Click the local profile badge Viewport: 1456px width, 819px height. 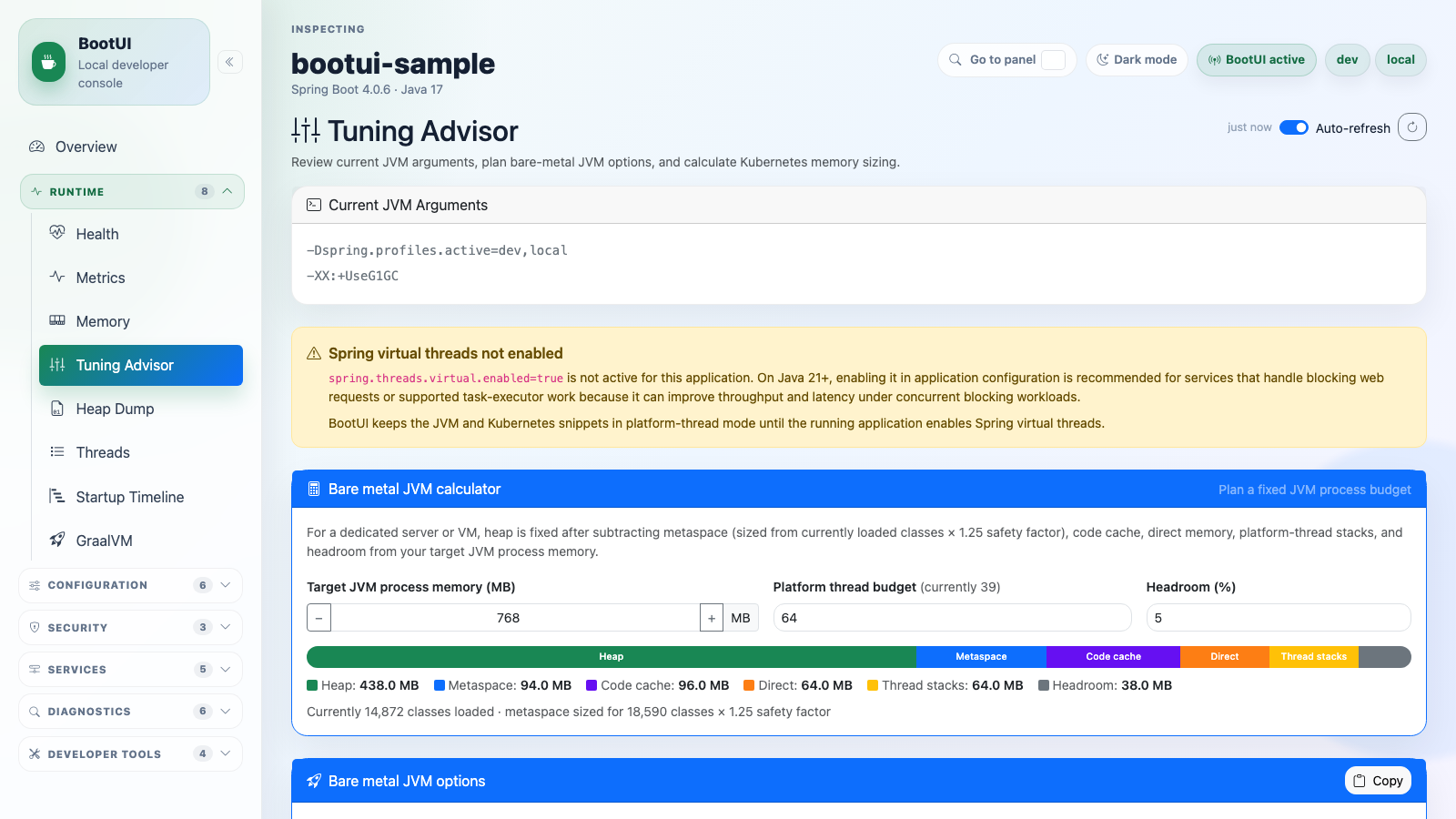[1400, 60]
